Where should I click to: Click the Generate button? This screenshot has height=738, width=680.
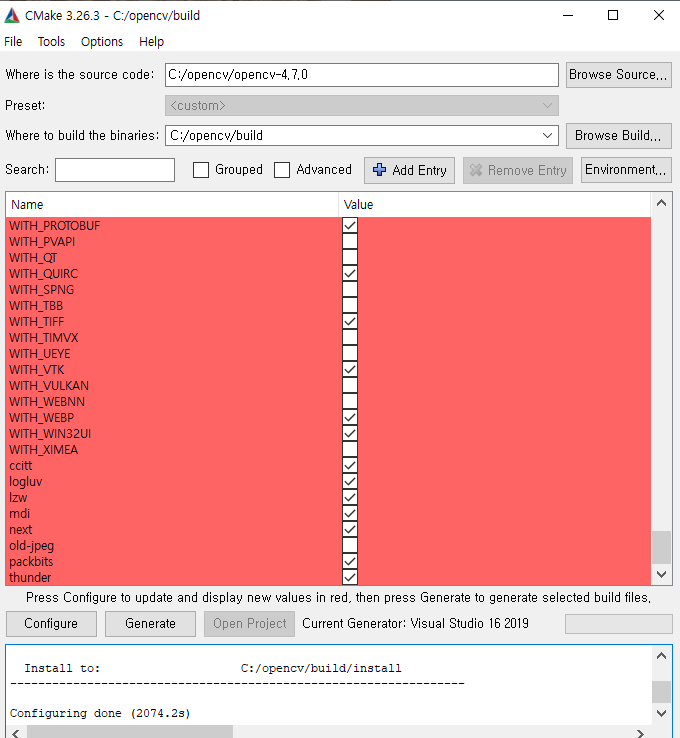point(150,624)
